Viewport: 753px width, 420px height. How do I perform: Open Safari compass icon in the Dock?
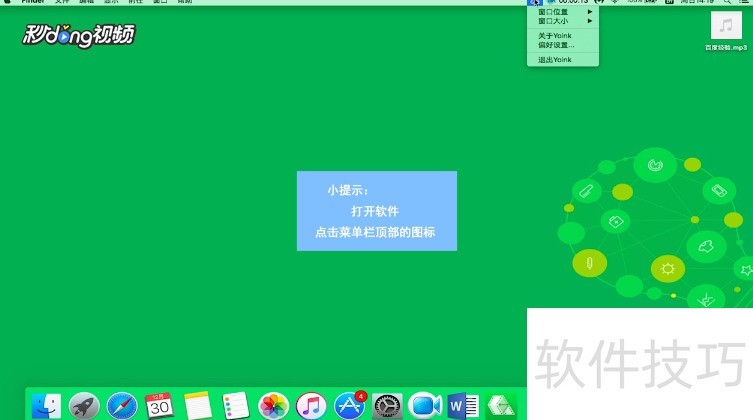122,406
